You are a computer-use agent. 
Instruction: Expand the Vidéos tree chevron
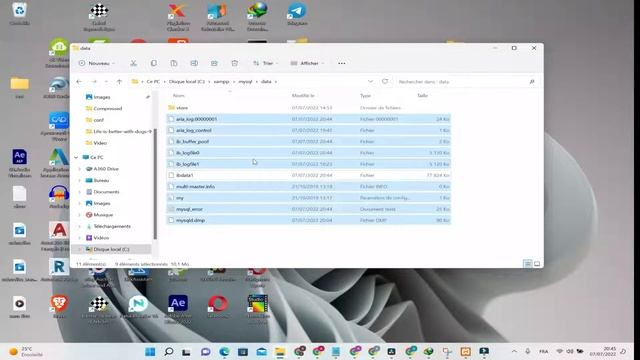pyautogui.click(x=80, y=238)
